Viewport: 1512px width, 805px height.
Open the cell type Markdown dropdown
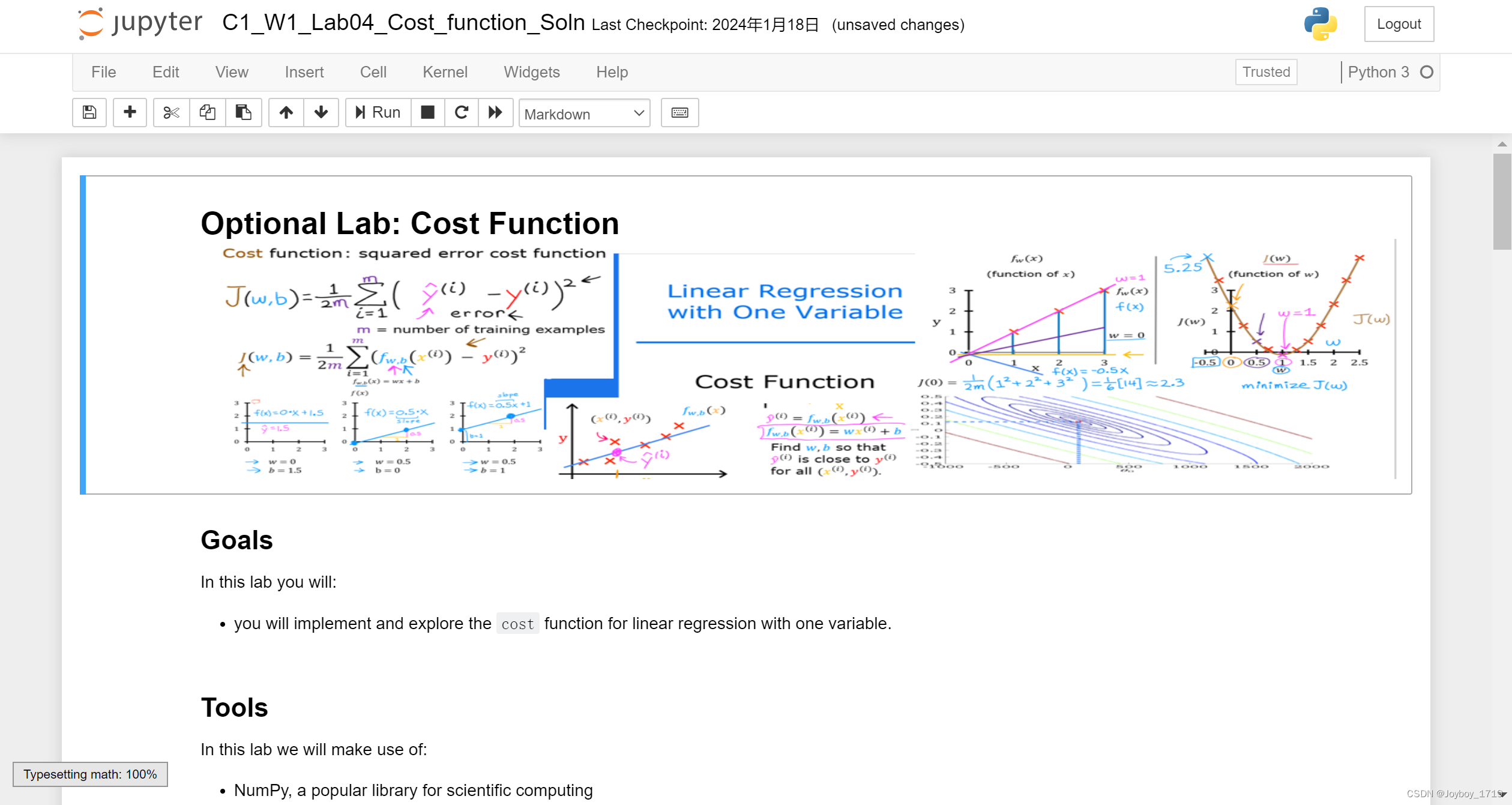[x=583, y=113]
